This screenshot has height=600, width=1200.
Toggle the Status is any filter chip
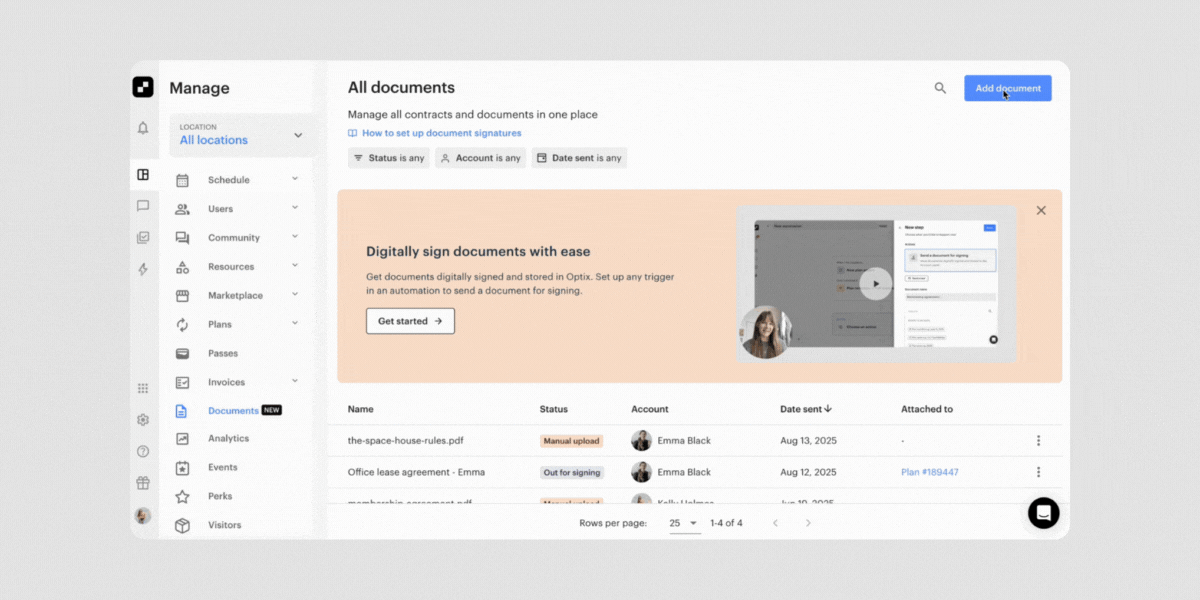pyautogui.click(x=389, y=157)
